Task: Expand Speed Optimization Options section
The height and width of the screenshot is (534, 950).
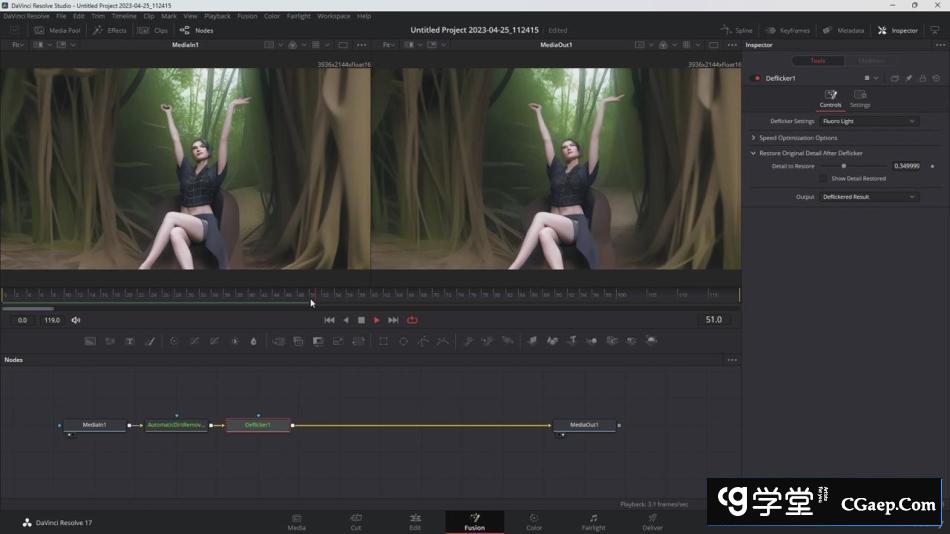Action: pos(797,137)
